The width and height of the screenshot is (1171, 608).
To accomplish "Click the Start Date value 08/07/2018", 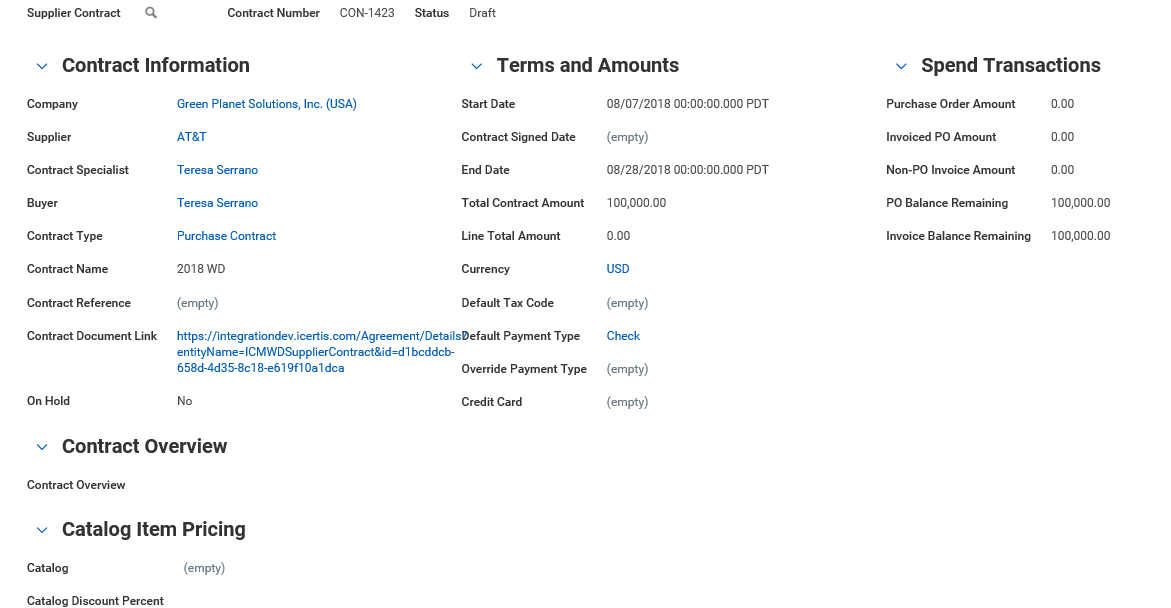I will 687,104.
